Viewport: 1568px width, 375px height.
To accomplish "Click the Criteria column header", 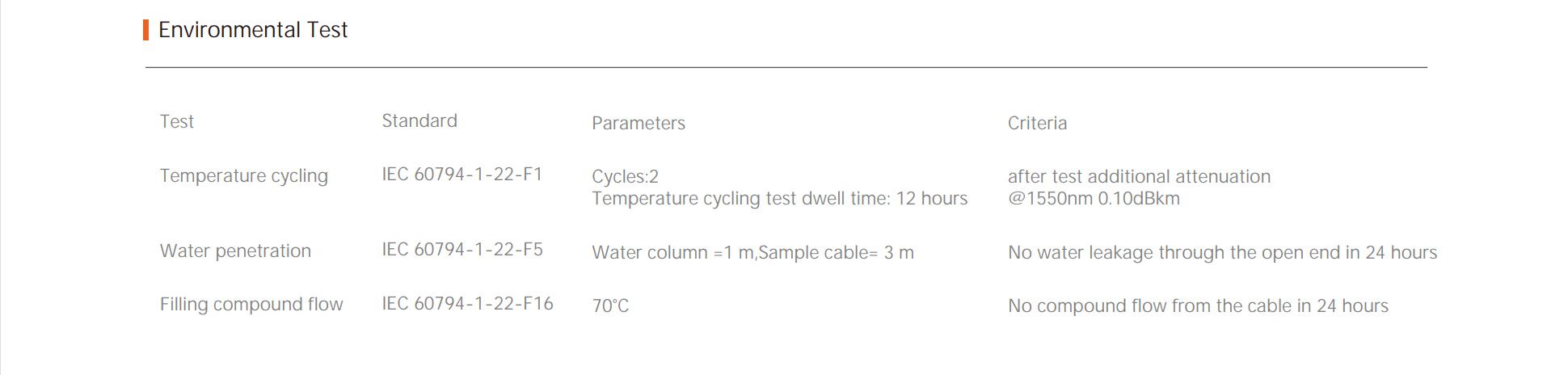I will (x=1036, y=124).
